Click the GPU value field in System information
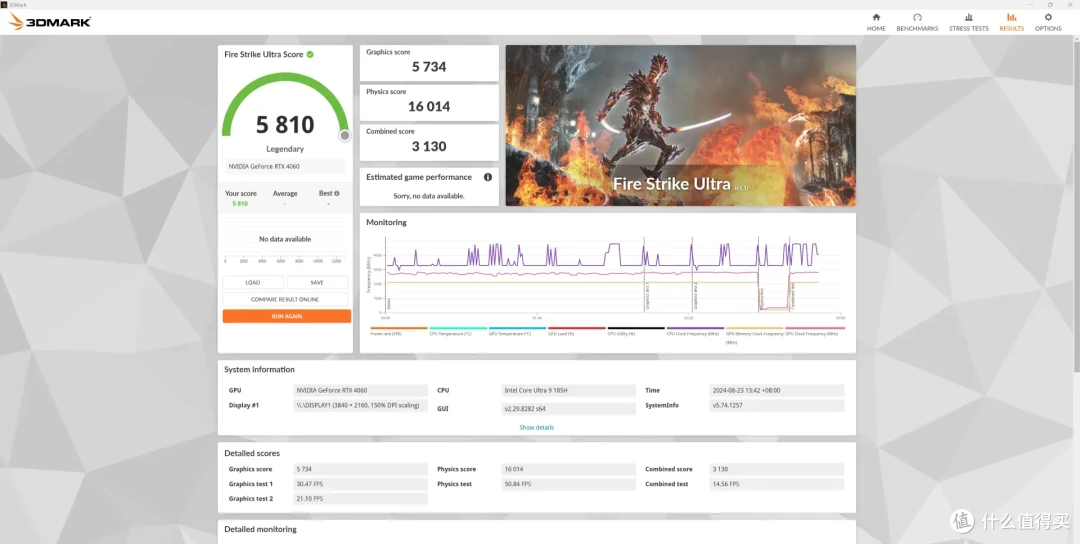This screenshot has width=1080, height=544. (x=361, y=390)
